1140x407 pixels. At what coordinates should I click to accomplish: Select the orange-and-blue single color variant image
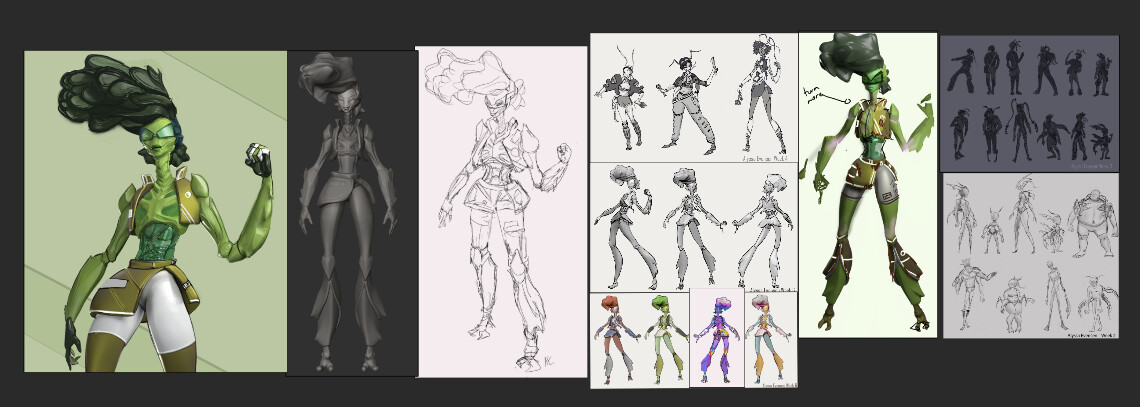click(x=771, y=339)
